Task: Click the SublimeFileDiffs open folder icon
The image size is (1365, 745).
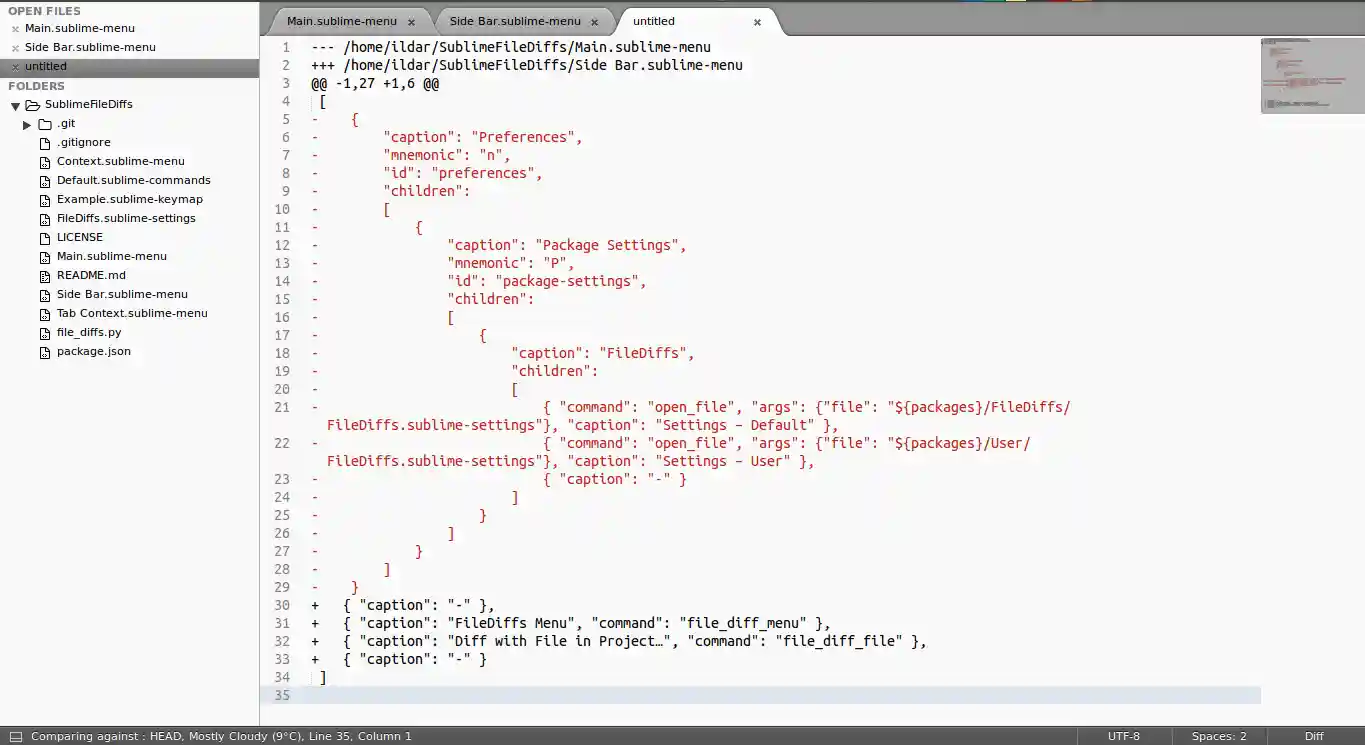Action: click(x=32, y=105)
